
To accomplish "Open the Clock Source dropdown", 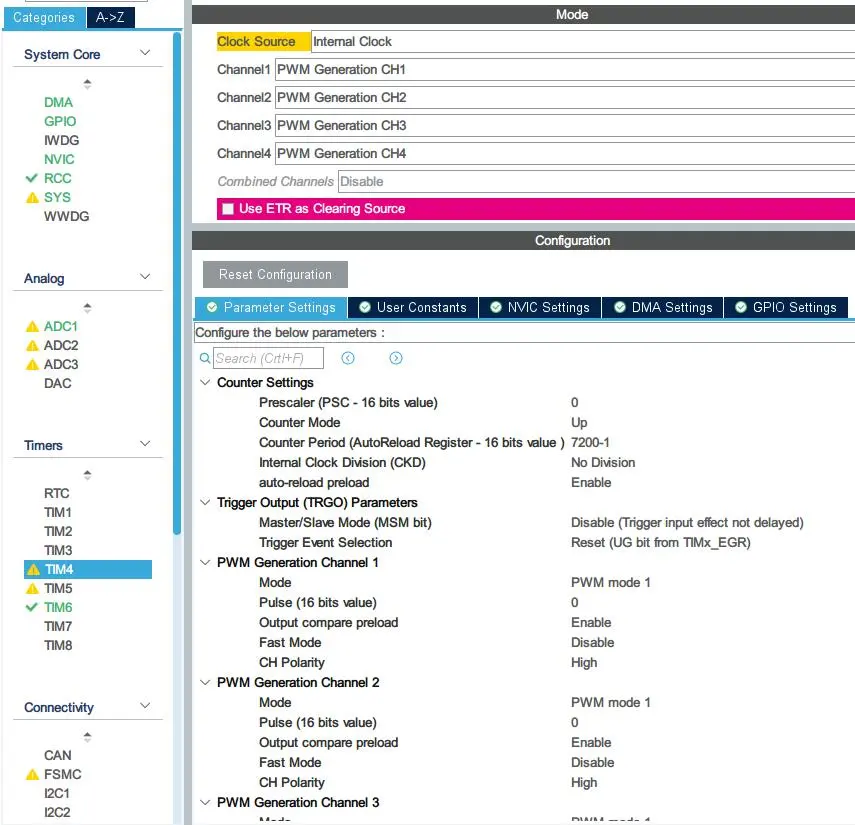I will pyautogui.click(x=580, y=42).
